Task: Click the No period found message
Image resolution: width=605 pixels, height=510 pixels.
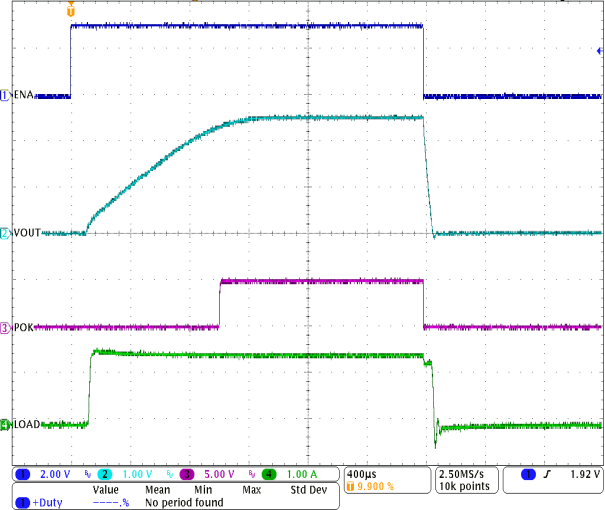Action: [x=184, y=502]
